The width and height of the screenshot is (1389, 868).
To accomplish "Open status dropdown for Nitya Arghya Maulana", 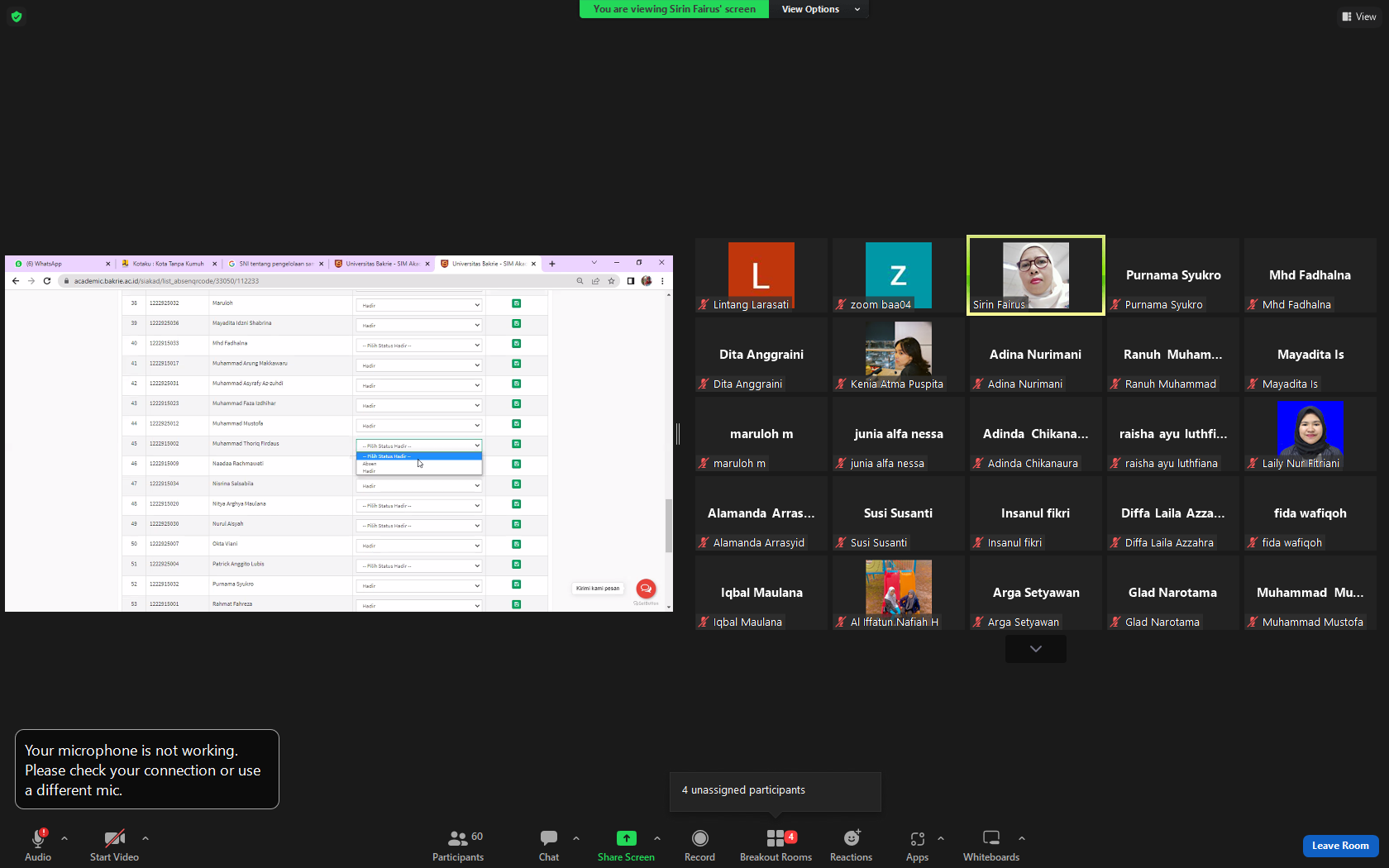I will coord(419,506).
